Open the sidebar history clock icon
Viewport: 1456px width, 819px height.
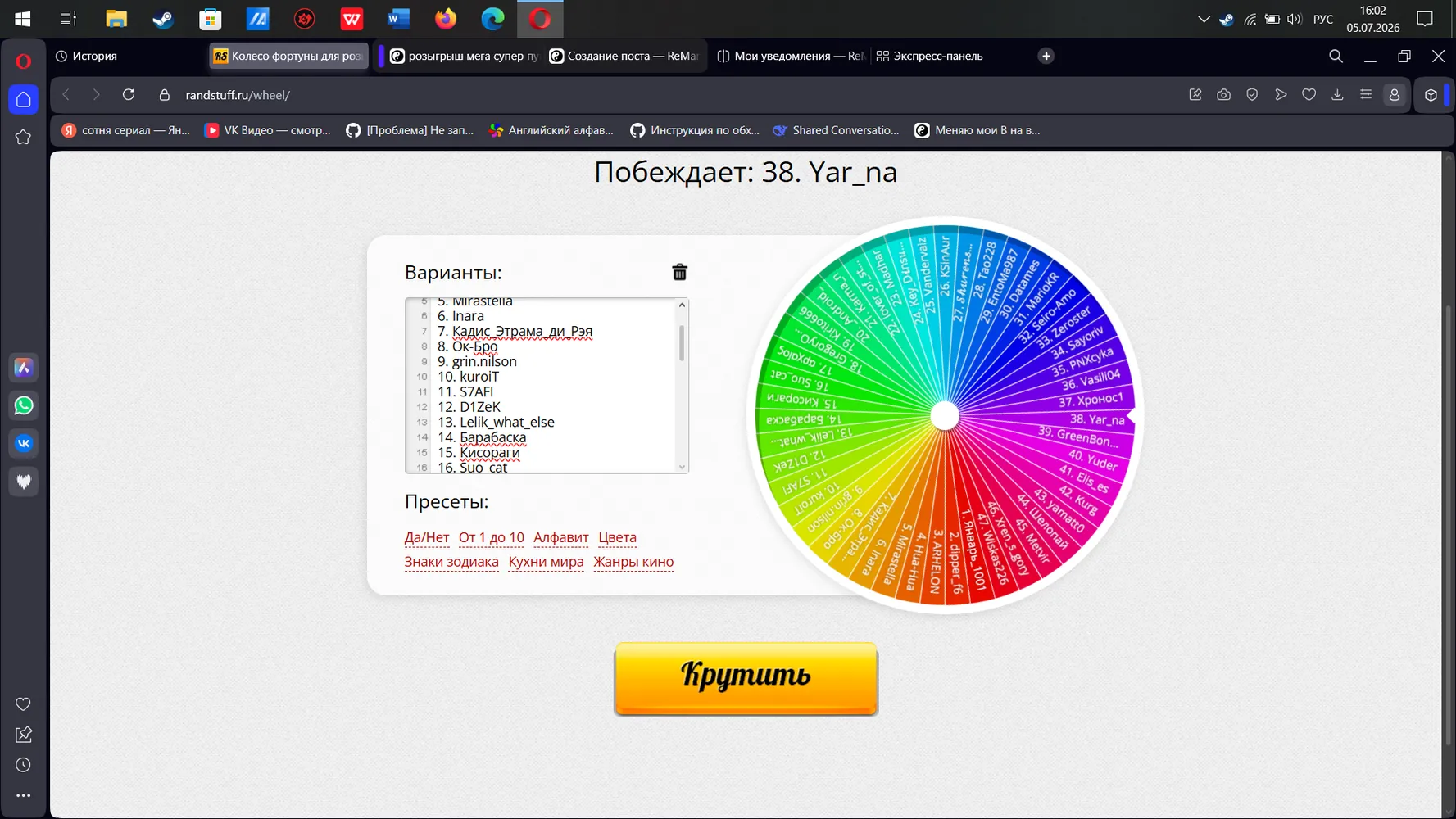tap(23, 765)
